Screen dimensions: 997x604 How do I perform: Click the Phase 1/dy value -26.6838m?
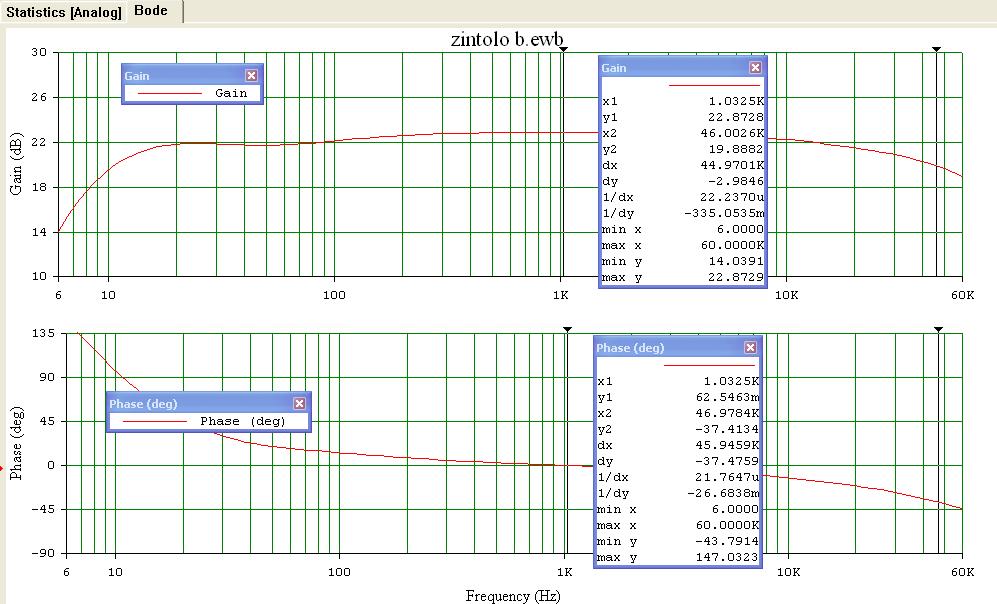point(724,493)
